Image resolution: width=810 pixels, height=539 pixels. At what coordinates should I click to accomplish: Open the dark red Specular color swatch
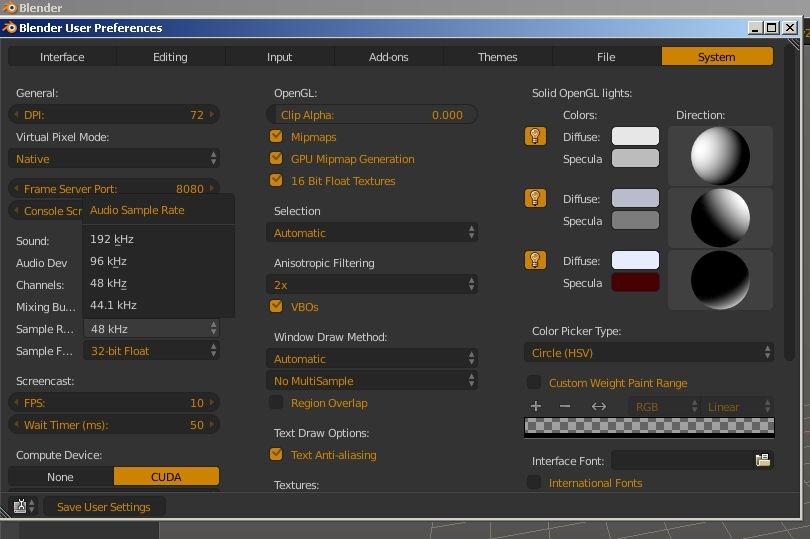tap(635, 283)
